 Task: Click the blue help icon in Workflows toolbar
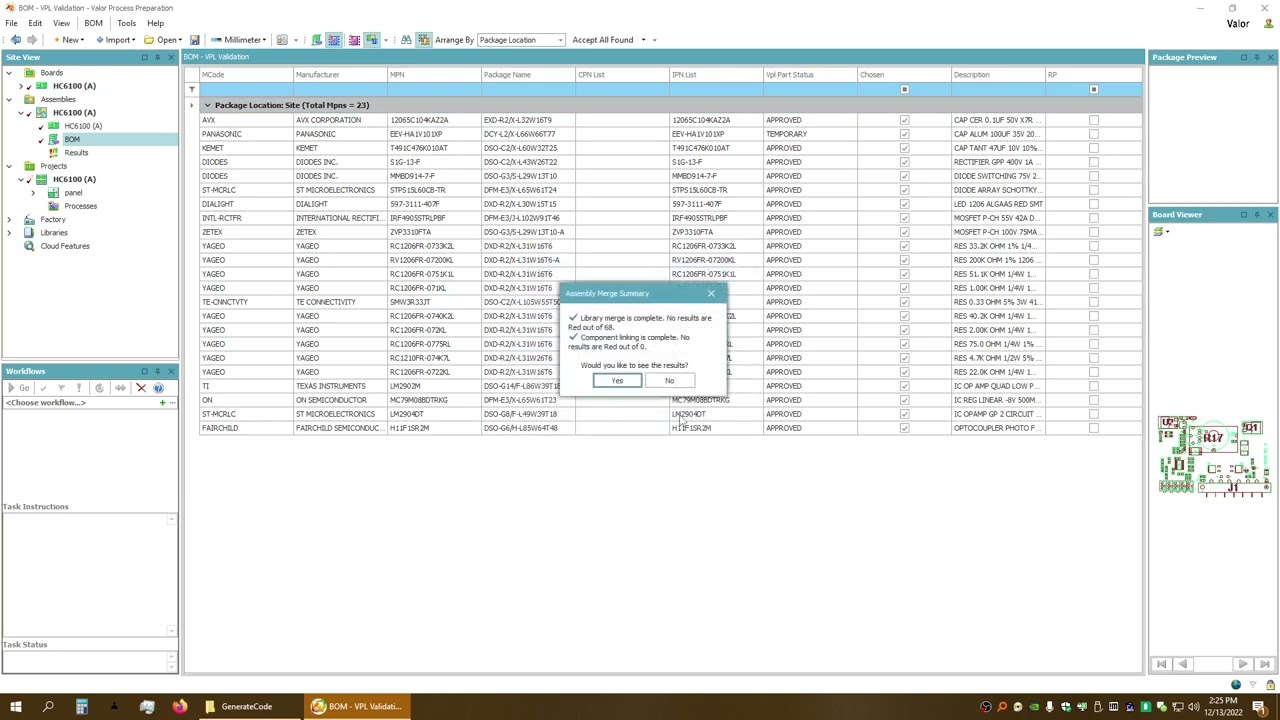158,388
